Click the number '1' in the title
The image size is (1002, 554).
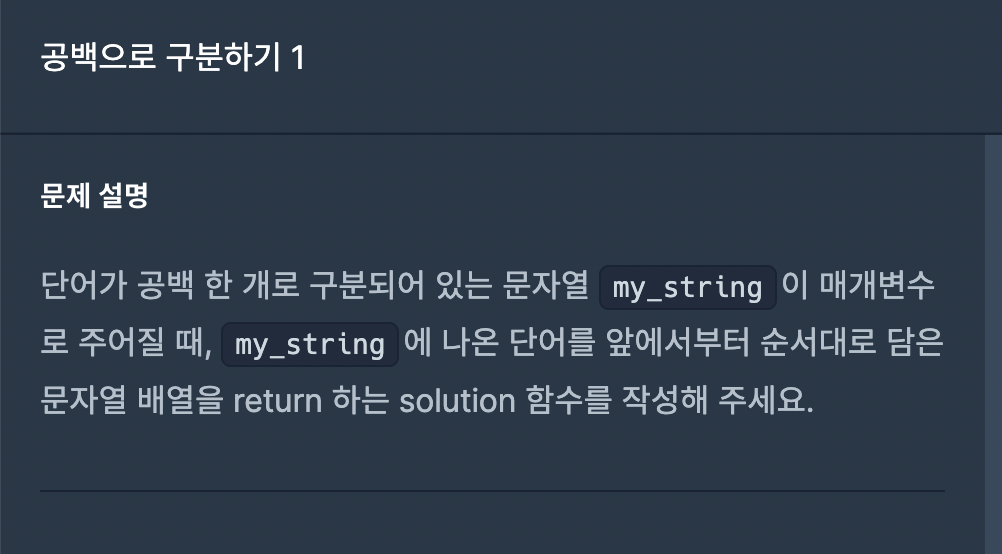click(x=298, y=58)
